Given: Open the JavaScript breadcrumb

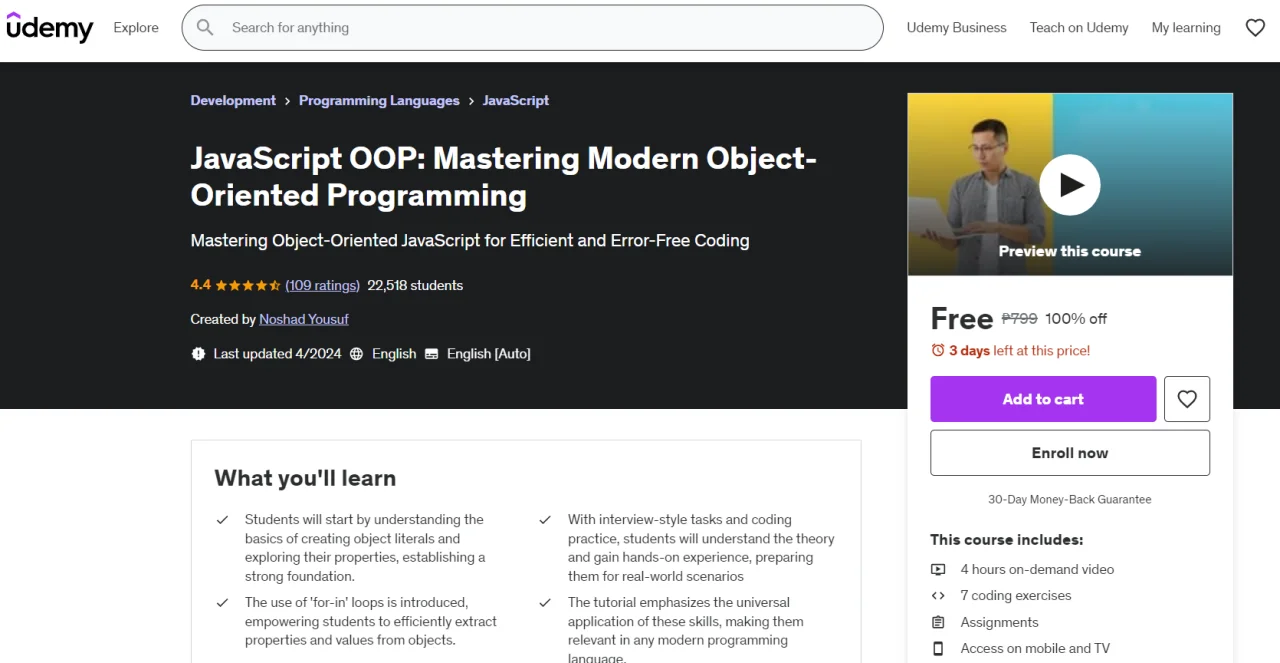Looking at the screenshot, I should click(x=516, y=100).
